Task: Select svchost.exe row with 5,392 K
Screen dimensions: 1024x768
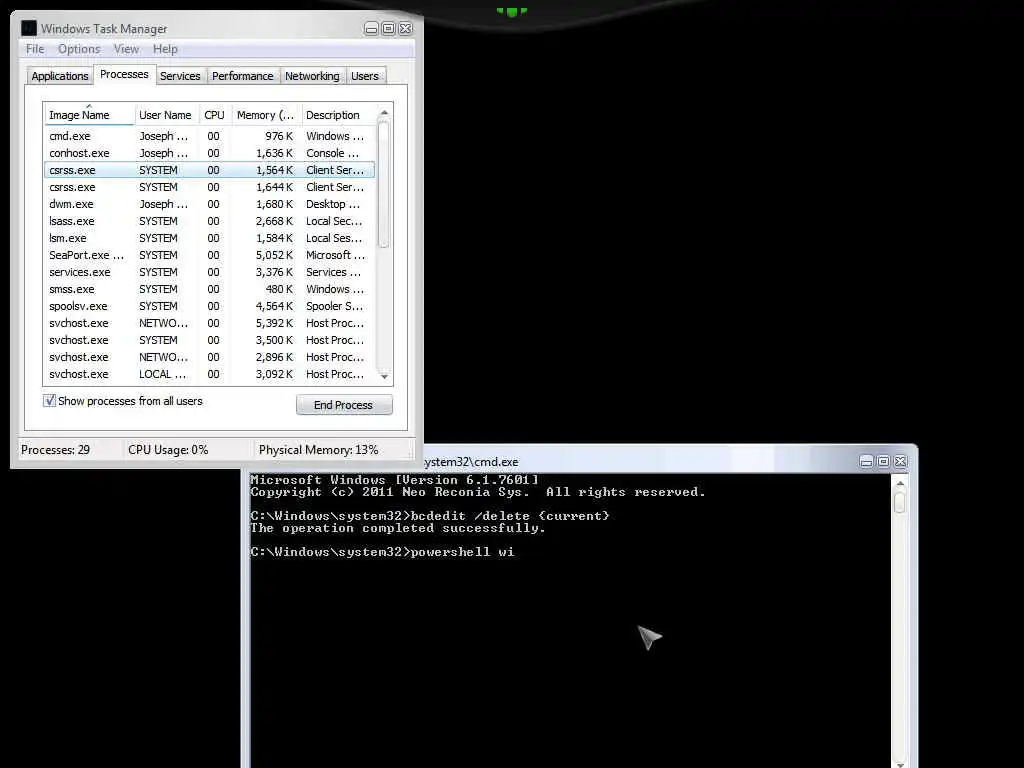Action: tap(209, 323)
